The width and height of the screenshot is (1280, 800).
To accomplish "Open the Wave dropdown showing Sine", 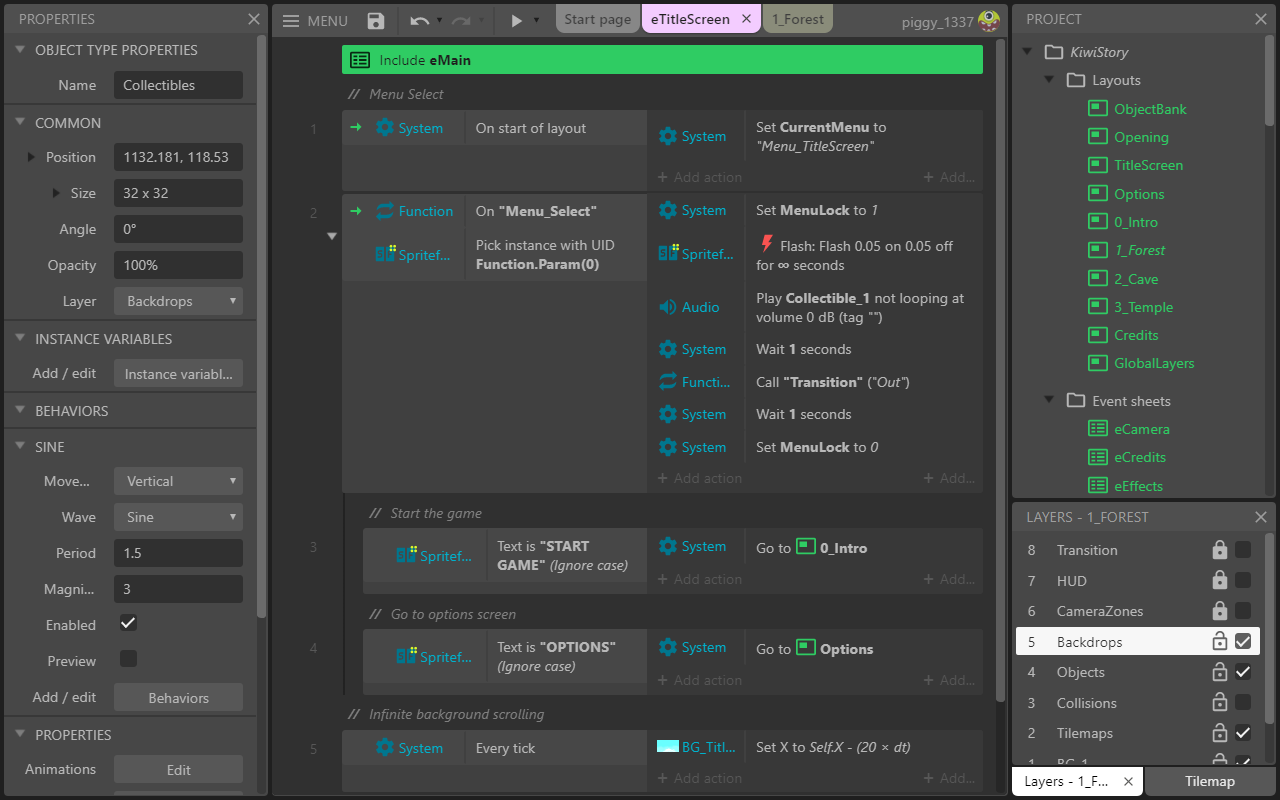I will [178, 517].
